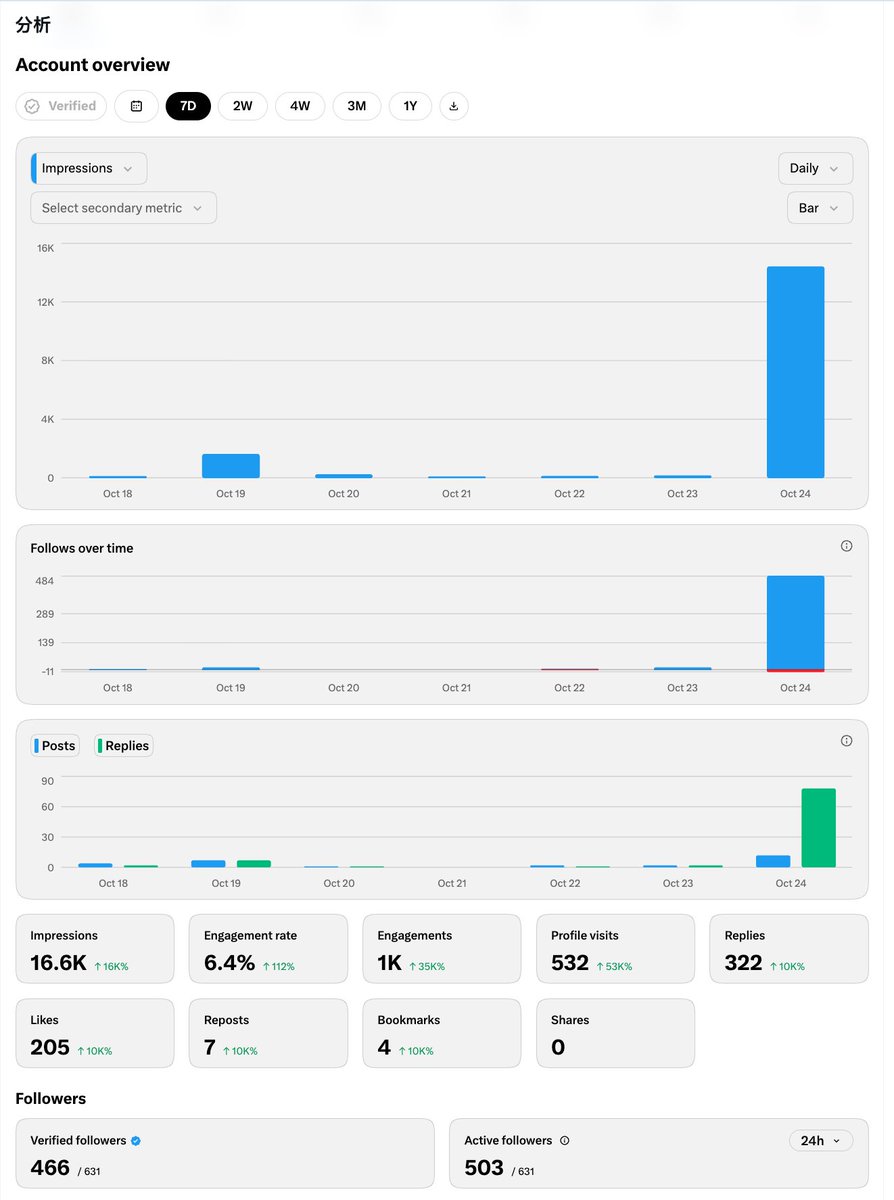Click the Verified followers 466 card

(225, 1153)
